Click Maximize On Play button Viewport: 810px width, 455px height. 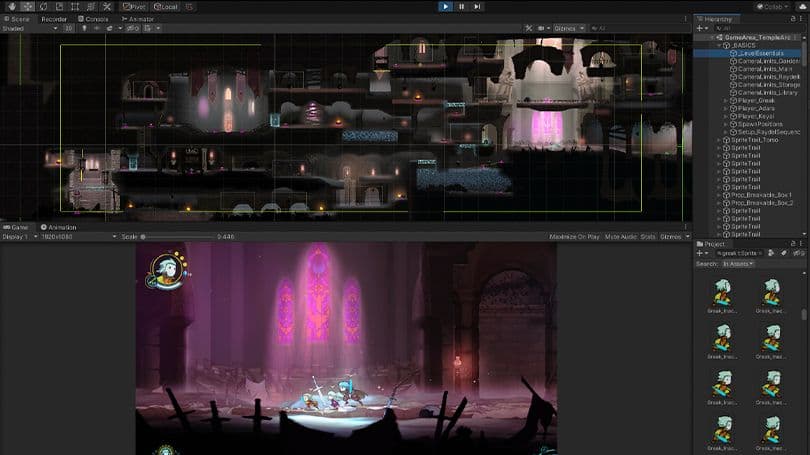click(x=574, y=237)
